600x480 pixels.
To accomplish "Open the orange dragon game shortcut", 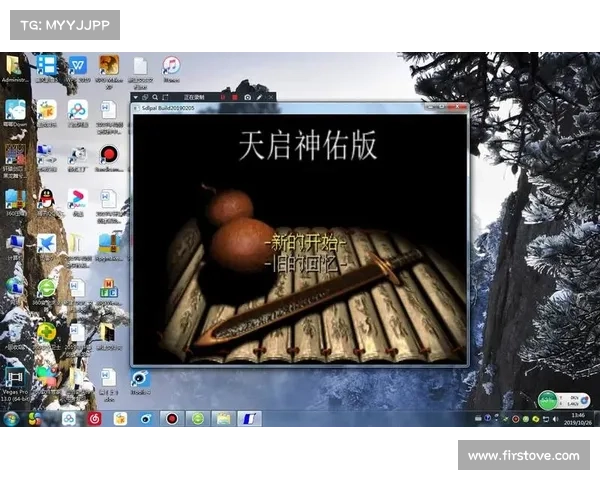I will tap(109, 70).
